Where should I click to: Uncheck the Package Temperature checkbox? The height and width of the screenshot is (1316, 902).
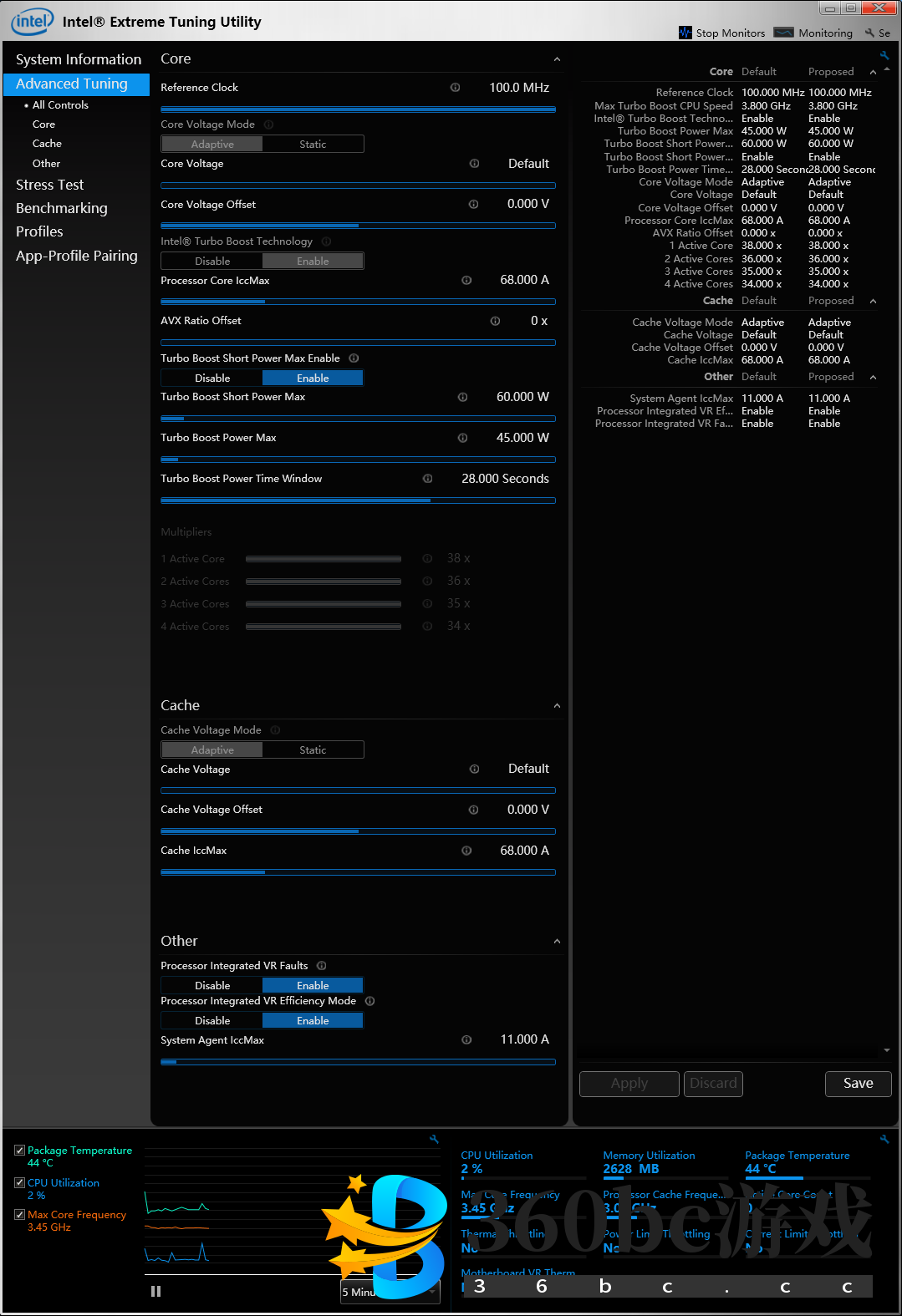pyautogui.click(x=19, y=1151)
